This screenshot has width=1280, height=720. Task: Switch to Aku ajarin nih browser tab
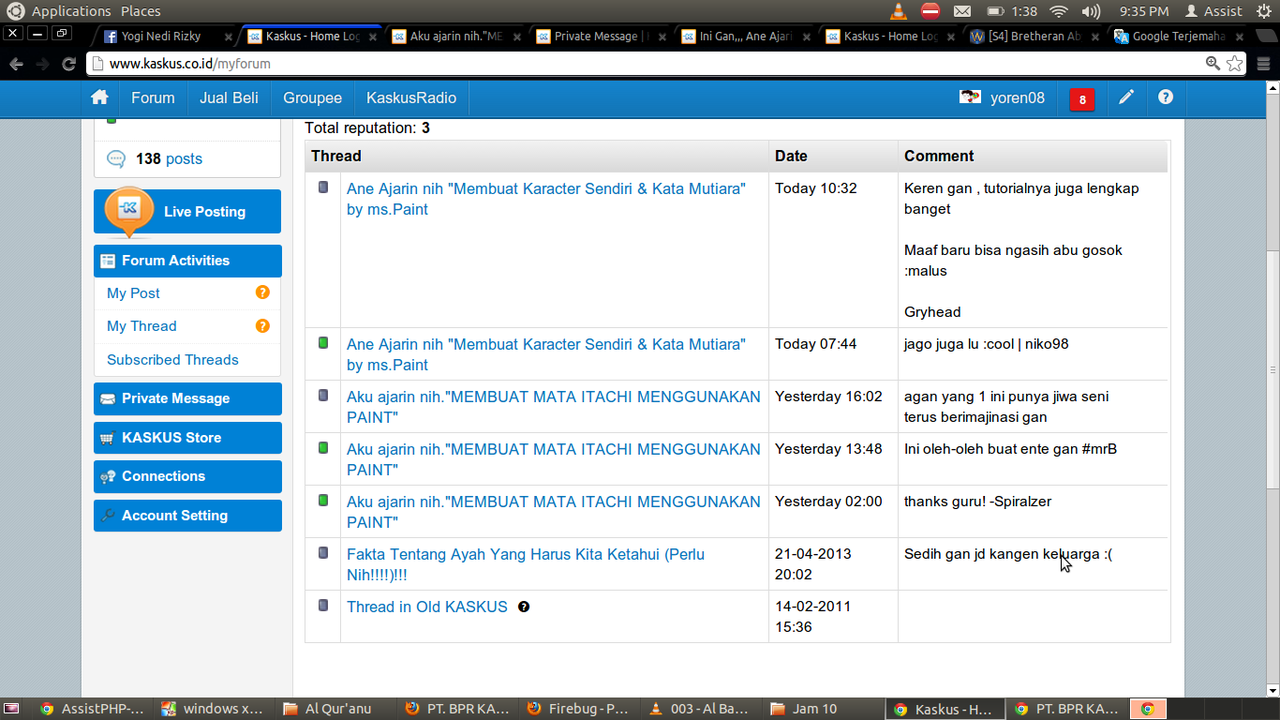coord(455,36)
